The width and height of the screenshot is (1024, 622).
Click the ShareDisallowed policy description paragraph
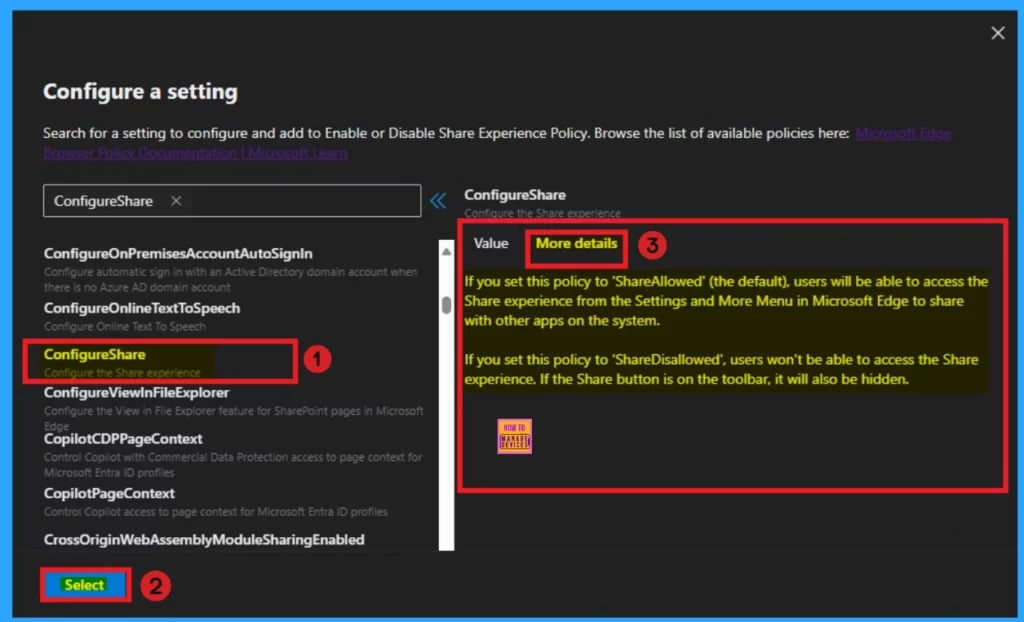point(722,369)
